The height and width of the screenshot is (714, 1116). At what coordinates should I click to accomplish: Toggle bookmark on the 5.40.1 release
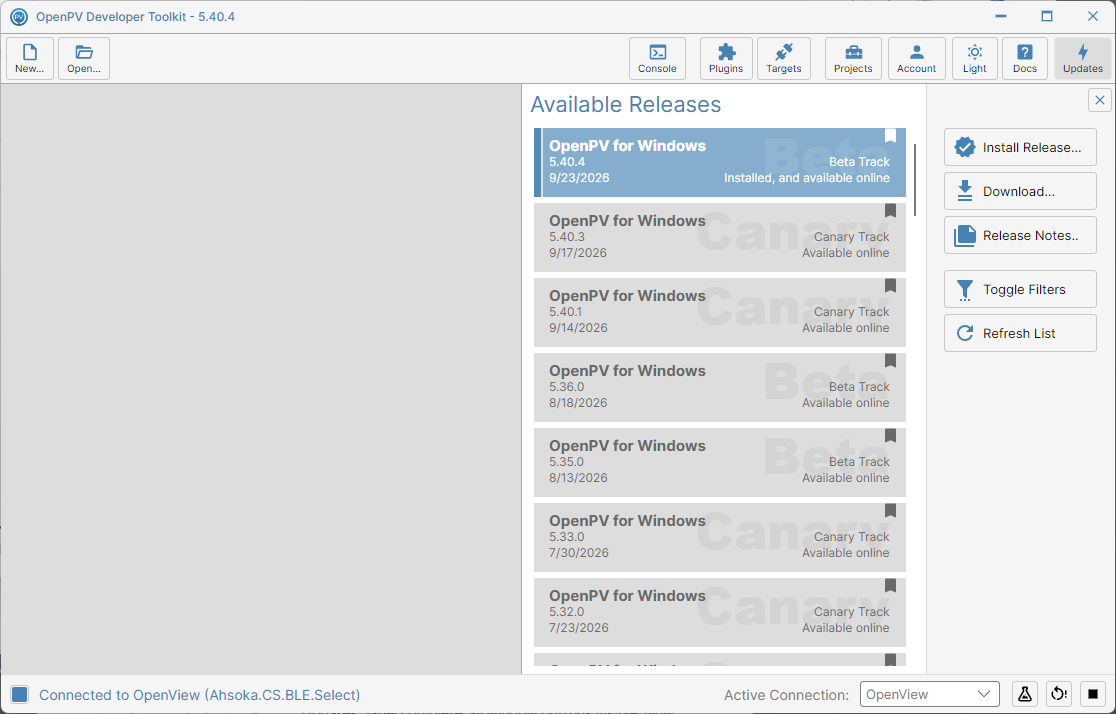coord(890,285)
